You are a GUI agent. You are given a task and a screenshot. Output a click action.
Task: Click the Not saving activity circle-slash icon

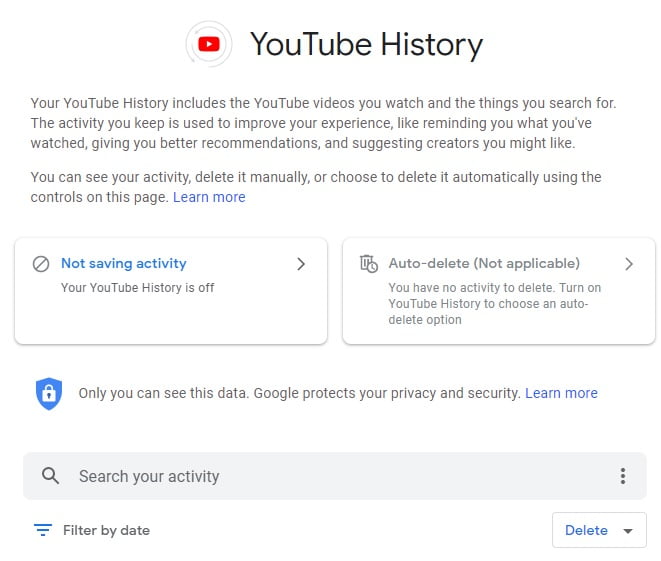coord(41,264)
